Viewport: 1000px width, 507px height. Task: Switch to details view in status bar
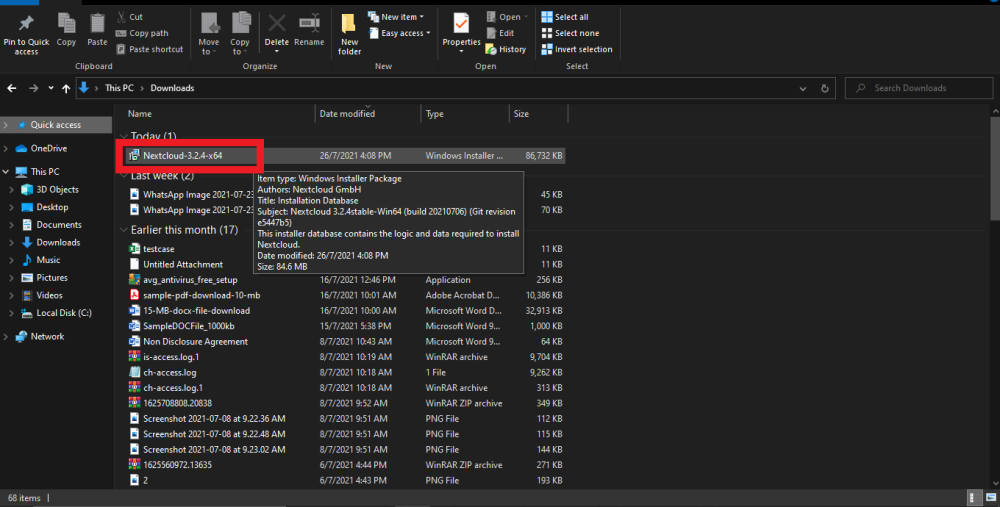click(x=973, y=497)
